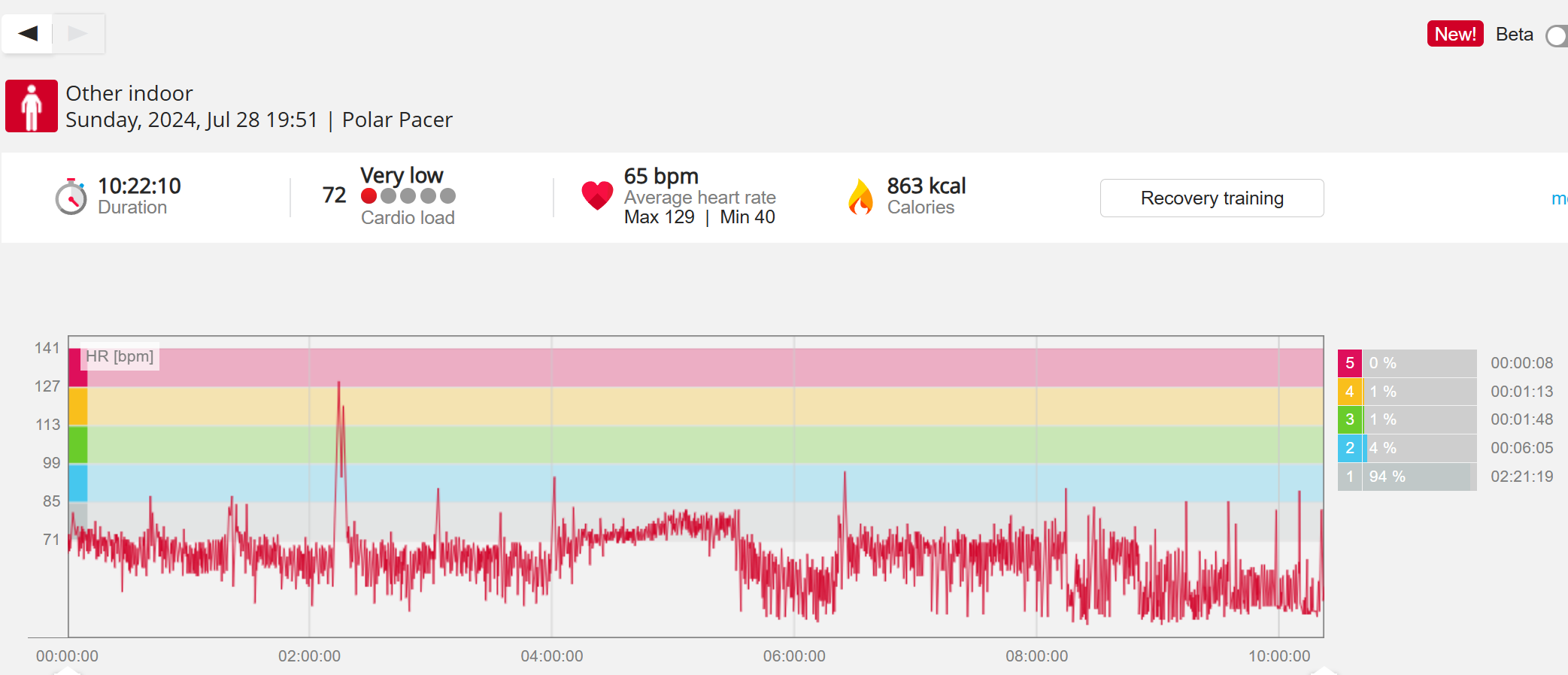This screenshot has height=675, width=1568.
Task: Click the stopwatch Duration icon
Action: point(71,197)
